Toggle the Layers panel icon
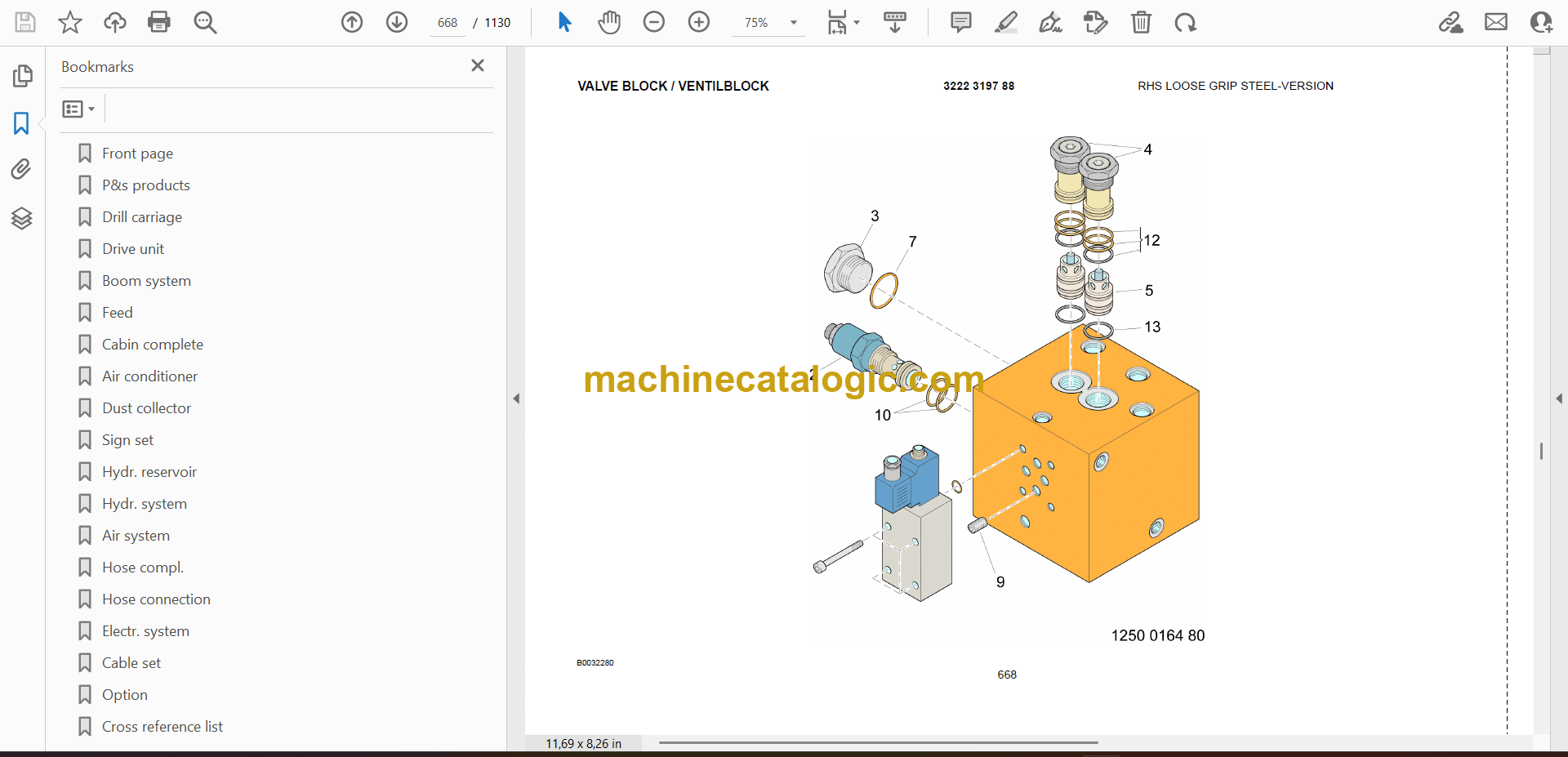Screen dimensions: 1568x757 click(21, 218)
